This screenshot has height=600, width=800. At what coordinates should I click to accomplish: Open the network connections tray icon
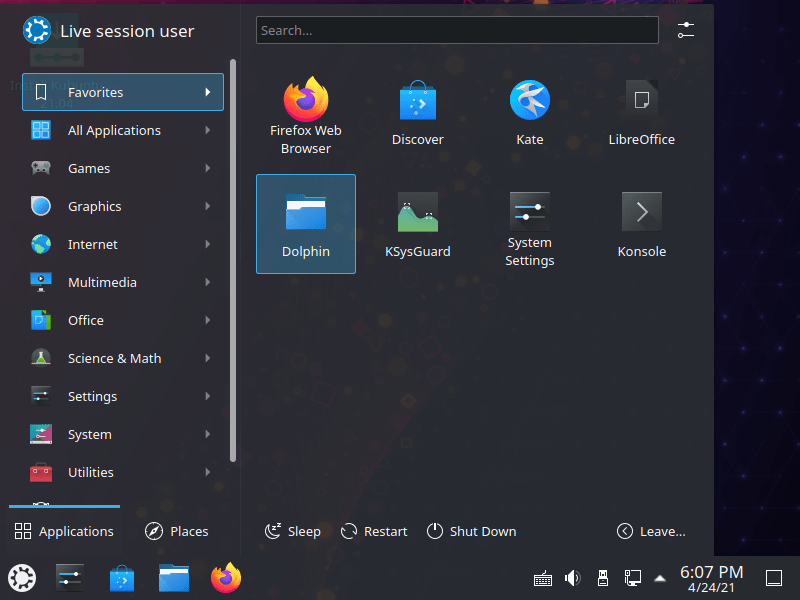pyautogui.click(x=633, y=578)
